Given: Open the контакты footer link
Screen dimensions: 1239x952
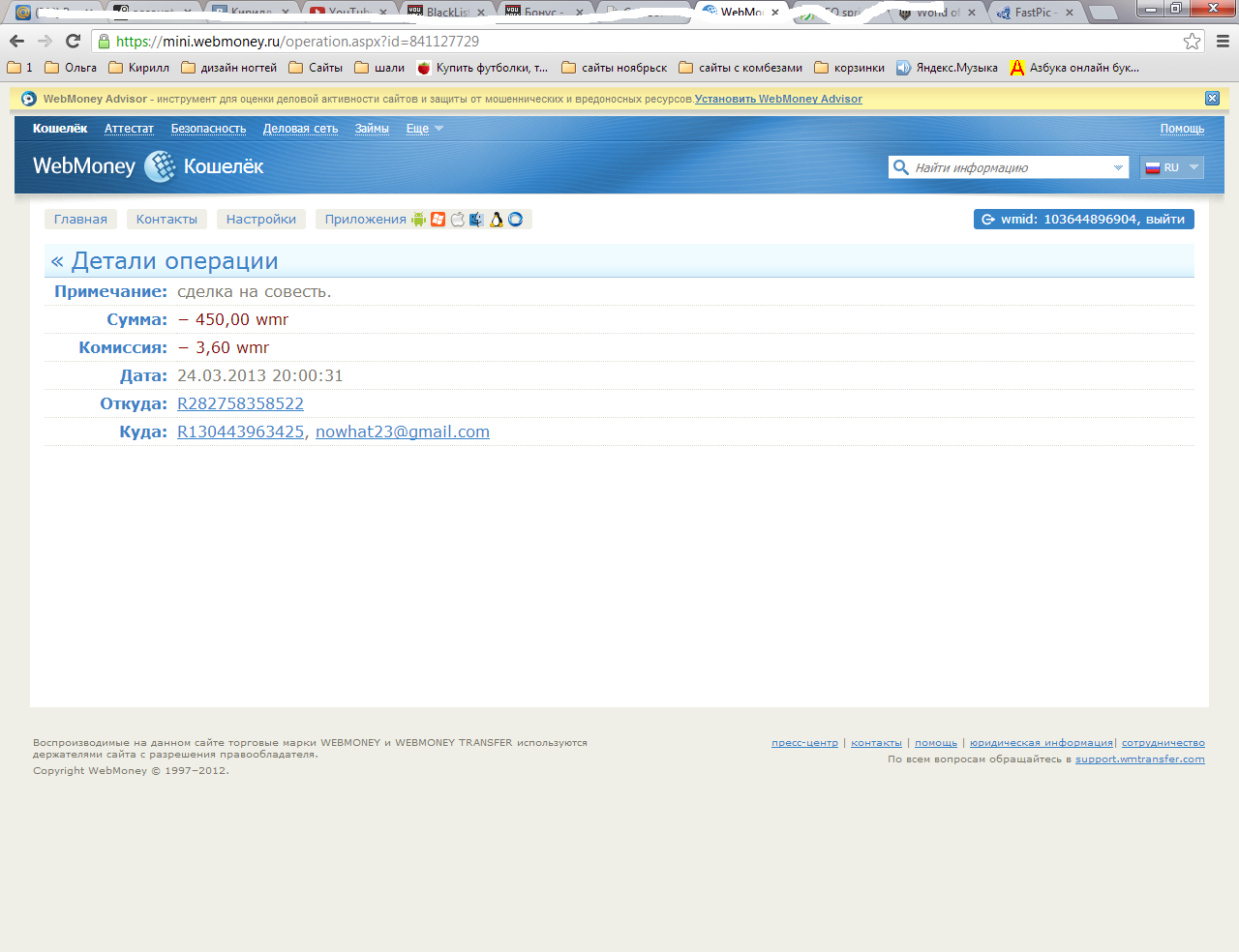Looking at the screenshot, I should pos(876,743).
